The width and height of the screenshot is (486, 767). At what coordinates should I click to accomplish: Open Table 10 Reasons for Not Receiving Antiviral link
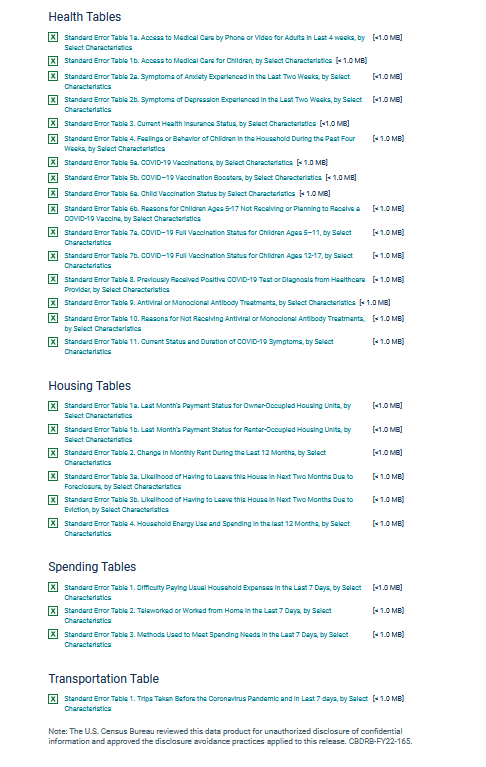tap(215, 324)
